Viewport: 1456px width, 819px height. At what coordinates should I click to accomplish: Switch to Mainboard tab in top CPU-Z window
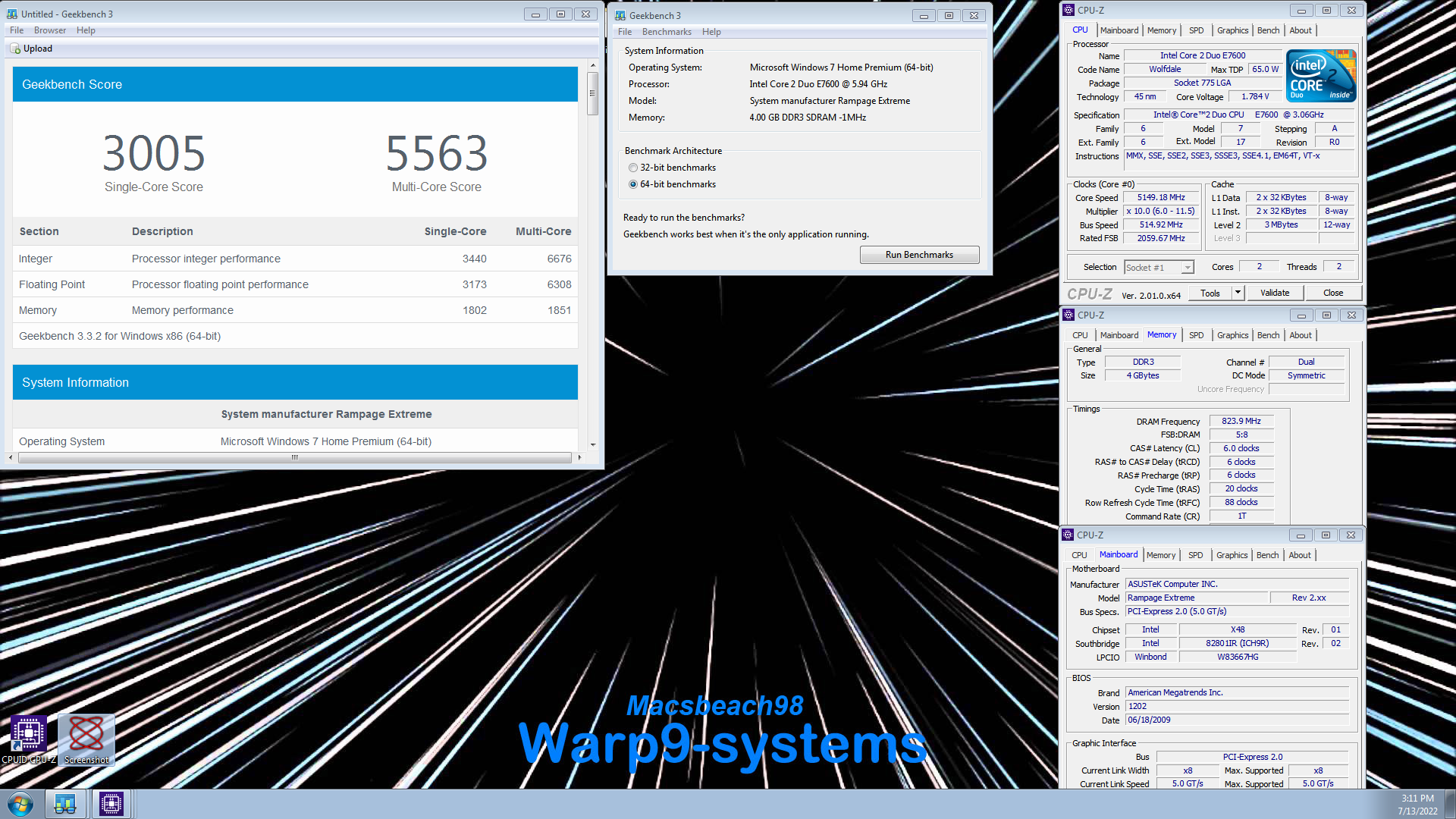(x=1119, y=30)
